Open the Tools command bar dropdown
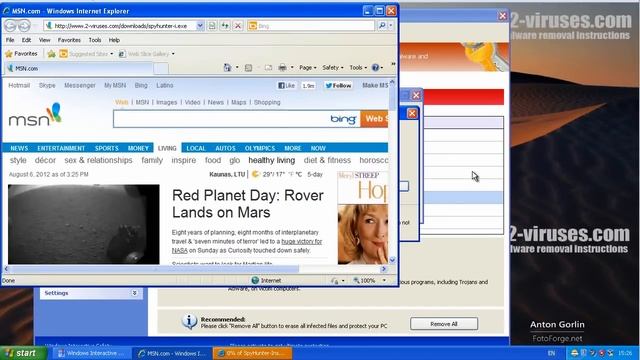The width and height of the screenshot is (640, 360). (358, 68)
